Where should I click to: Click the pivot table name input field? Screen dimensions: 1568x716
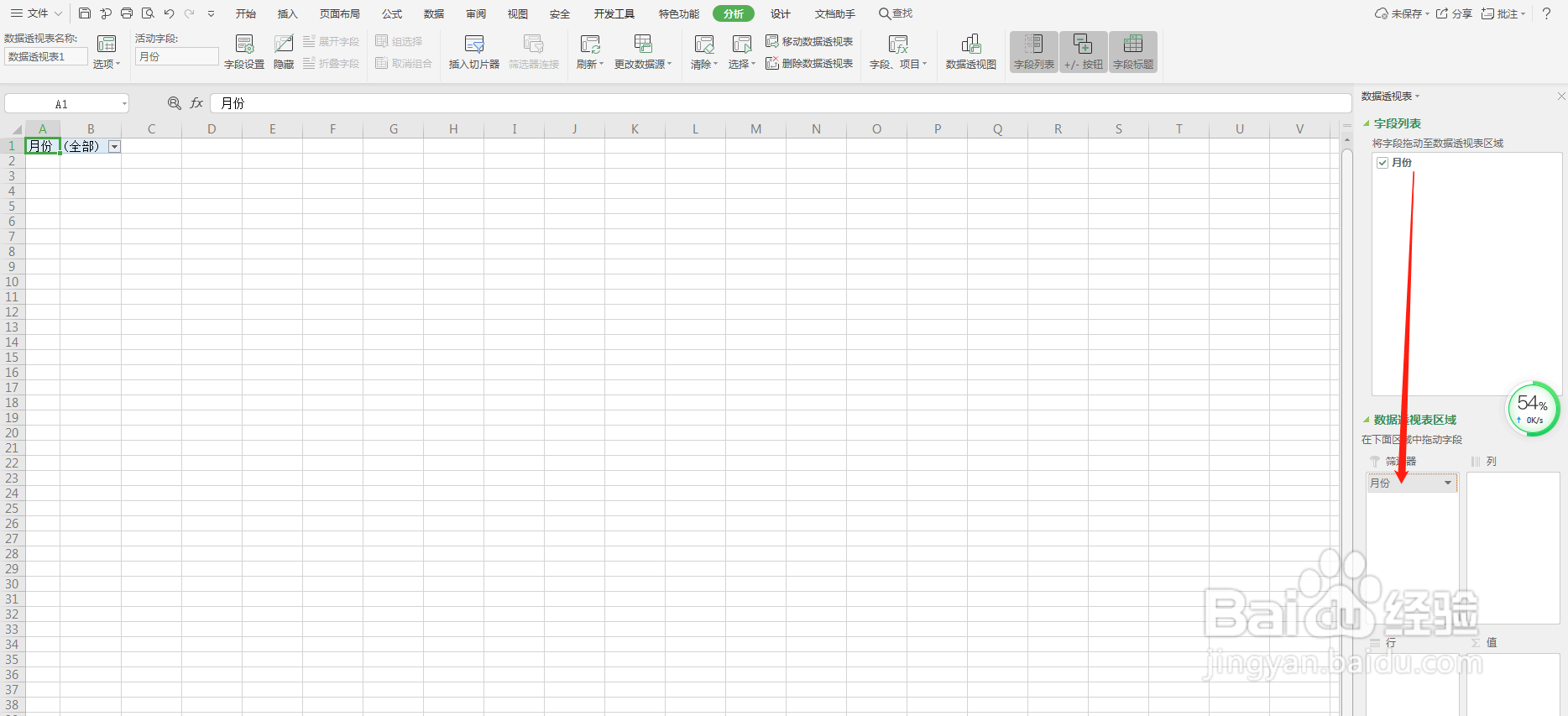point(46,56)
